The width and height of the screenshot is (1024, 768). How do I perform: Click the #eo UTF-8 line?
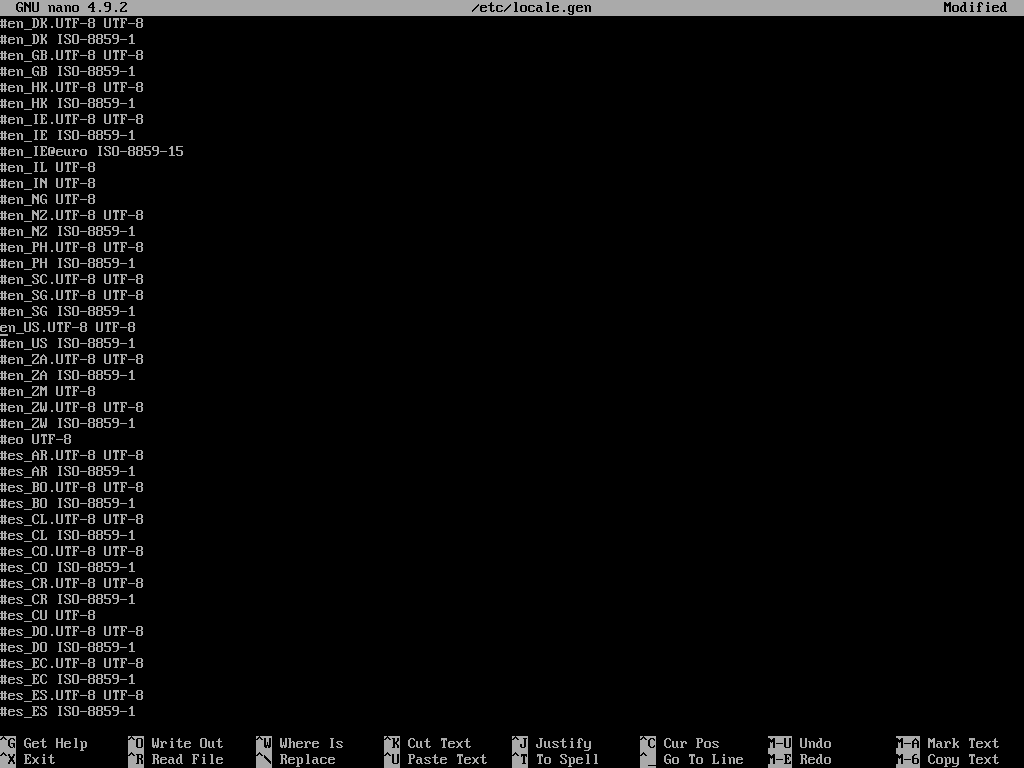pos(36,440)
